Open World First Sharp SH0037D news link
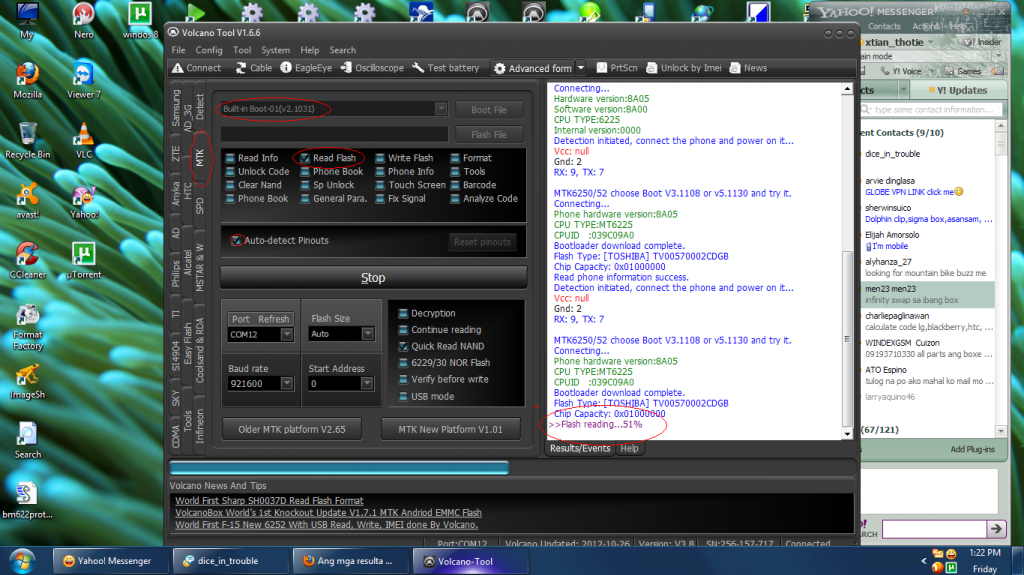The image size is (1024, 575). point(269,501)
